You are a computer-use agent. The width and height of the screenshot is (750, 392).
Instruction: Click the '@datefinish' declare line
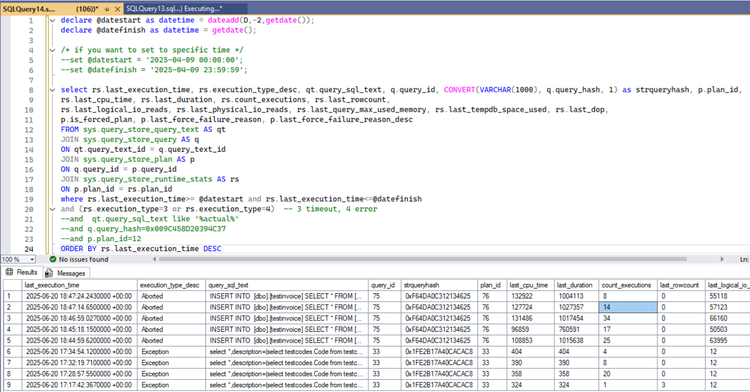158,30
